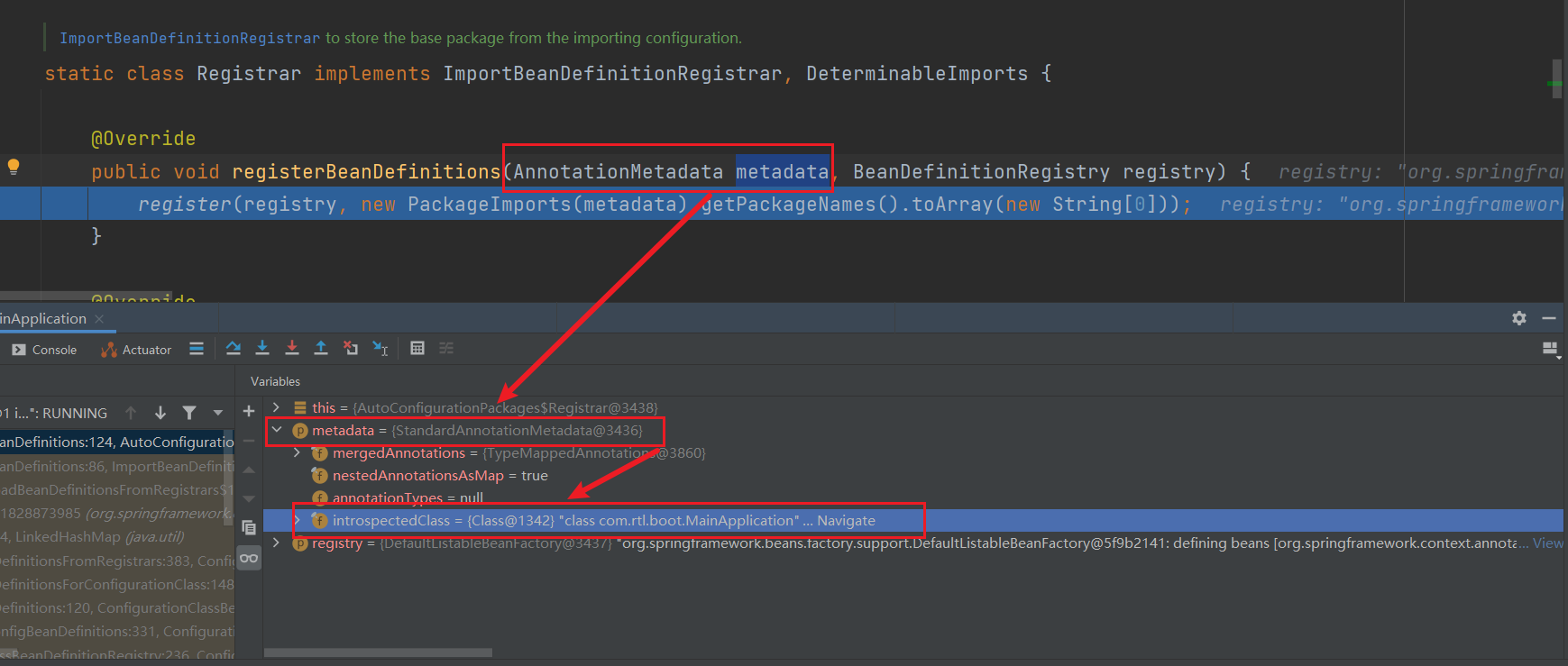Click the New Watch plus icon
This screenshot has width=1568, height=666.
[x=249, y=411]
